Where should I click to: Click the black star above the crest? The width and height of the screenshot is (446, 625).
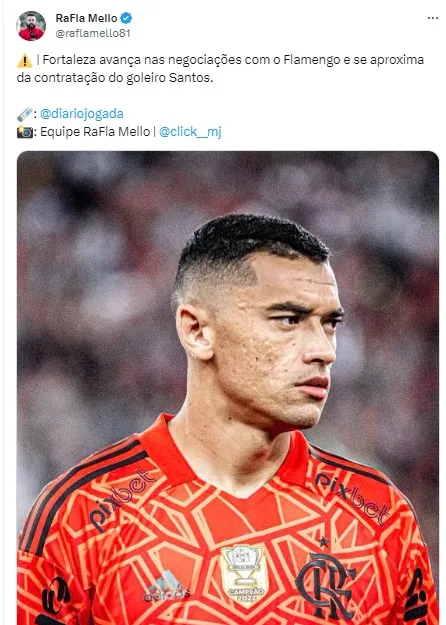(x=324, y=542)
